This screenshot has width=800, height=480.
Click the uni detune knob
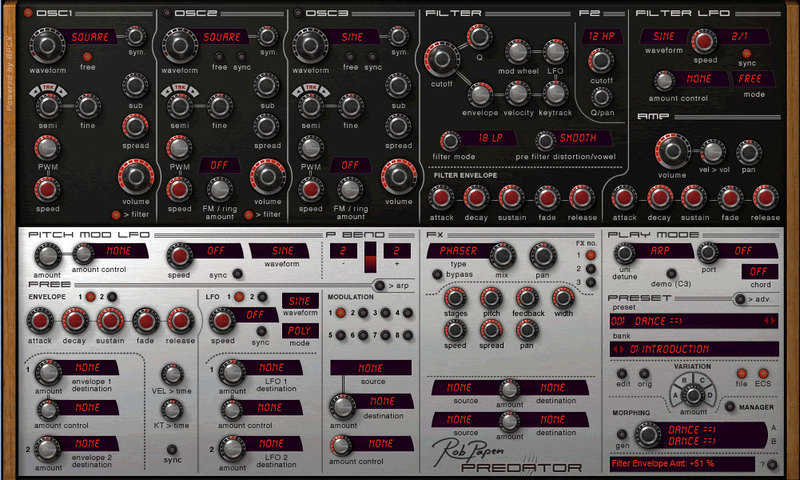click(x=624, y=252)
